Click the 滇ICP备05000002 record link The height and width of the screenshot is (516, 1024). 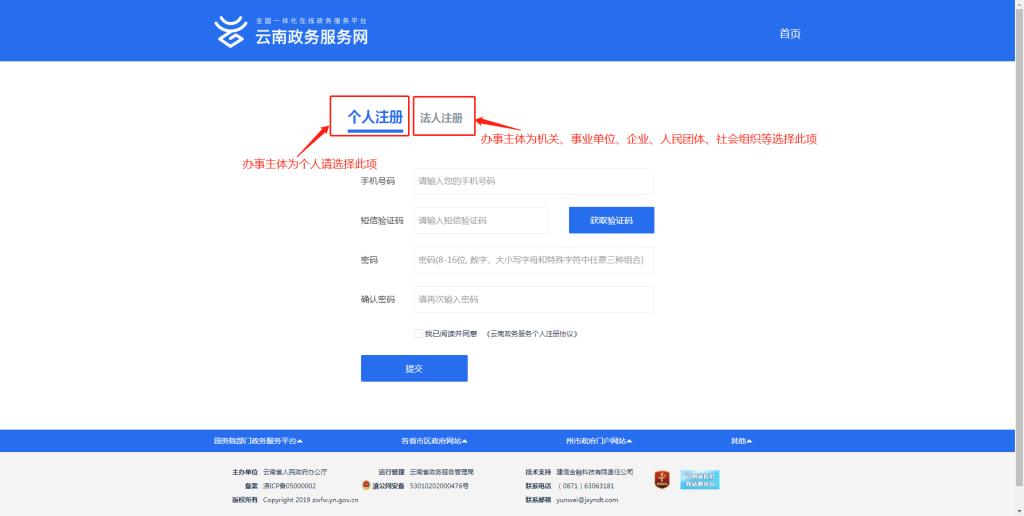click(290, 486)
